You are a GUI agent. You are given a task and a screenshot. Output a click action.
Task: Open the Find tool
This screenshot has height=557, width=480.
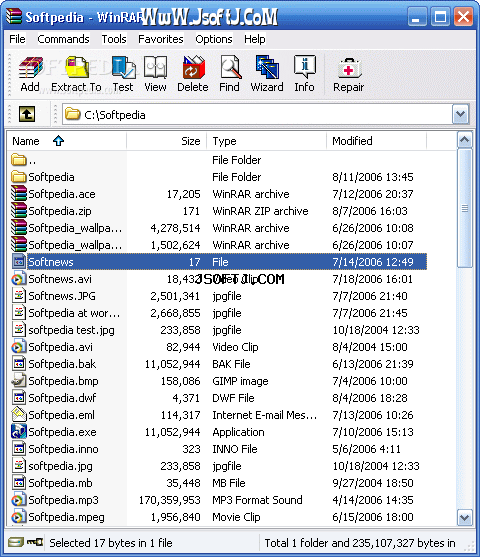pyautogui.click(x=230, y=74)
